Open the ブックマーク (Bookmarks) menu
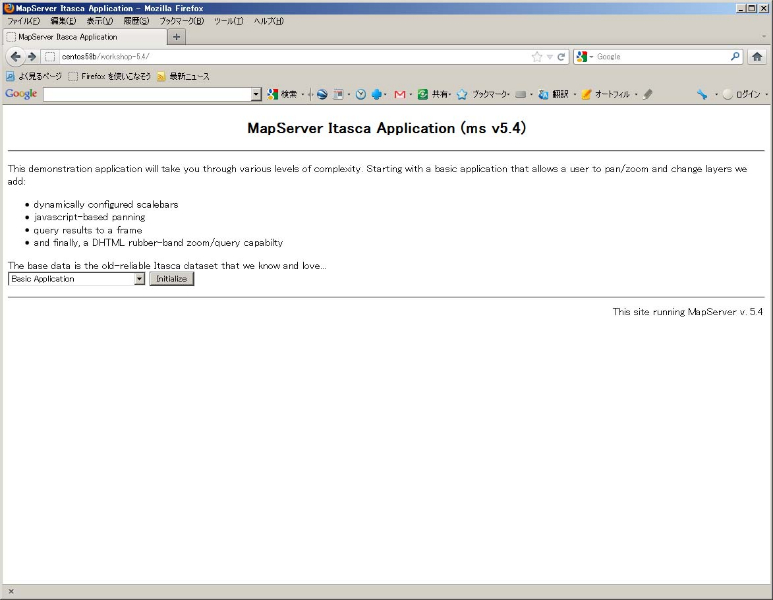 [181, 21]
